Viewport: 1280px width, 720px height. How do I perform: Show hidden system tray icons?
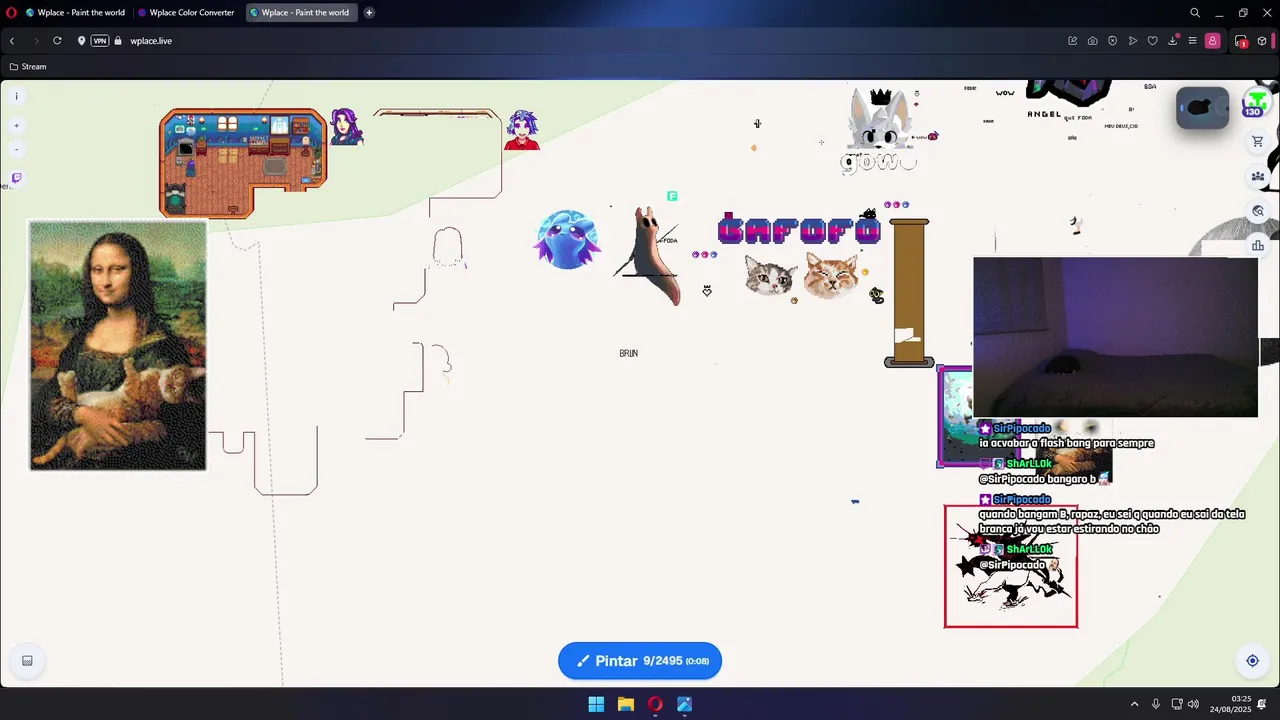click(1134, 704)
